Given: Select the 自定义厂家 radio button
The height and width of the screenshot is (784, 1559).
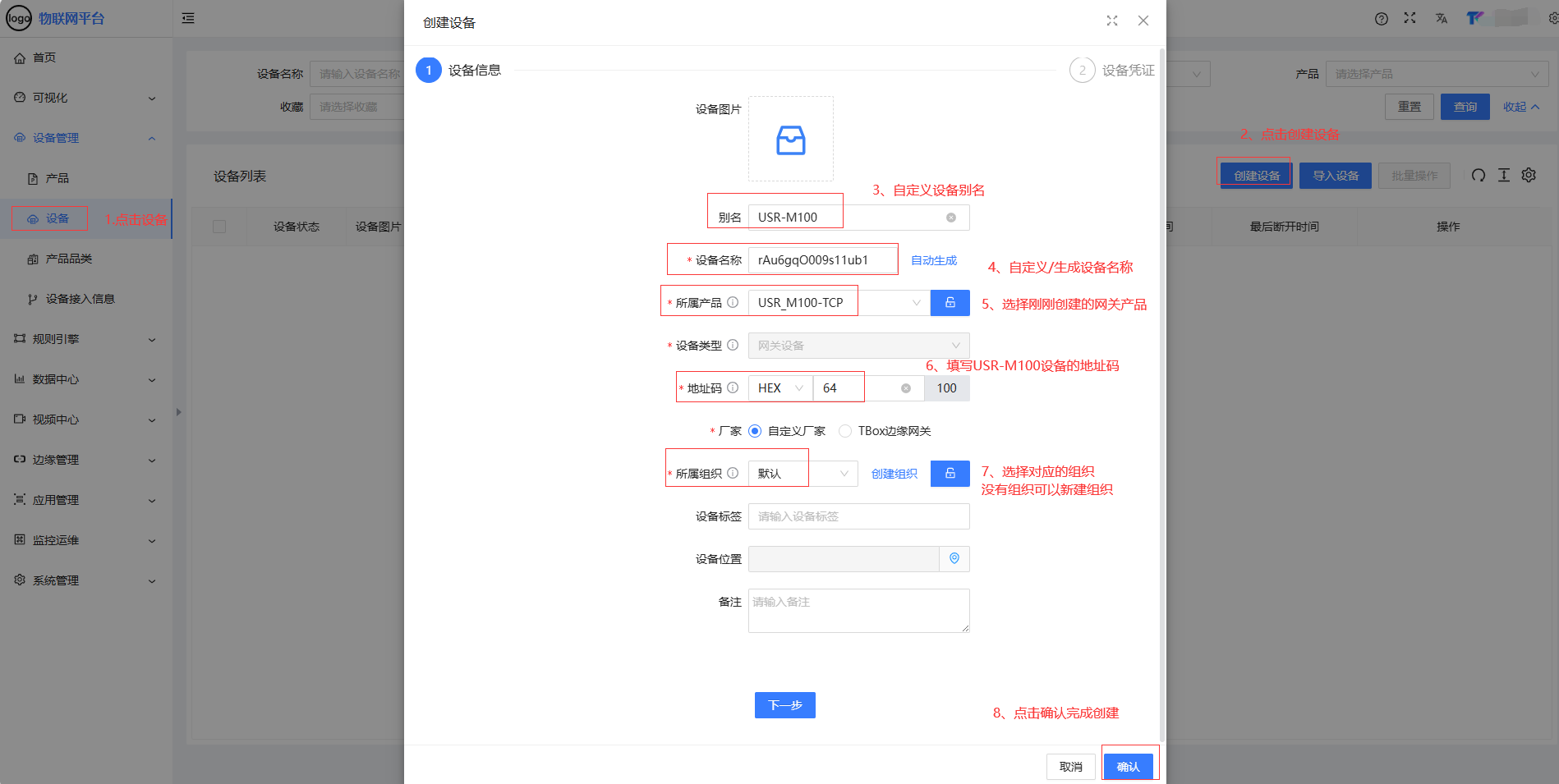Looking at the screenshot, I should point(755,431).
